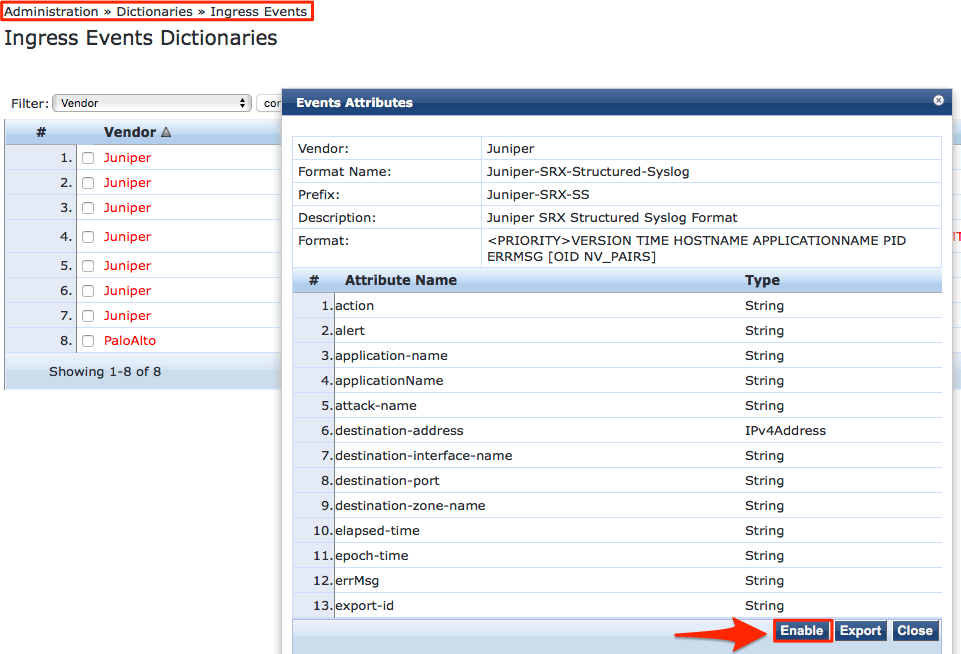Open the Juniper link in row 3
The width and height of the screenshot is (961, 654).
click(127, 208)
